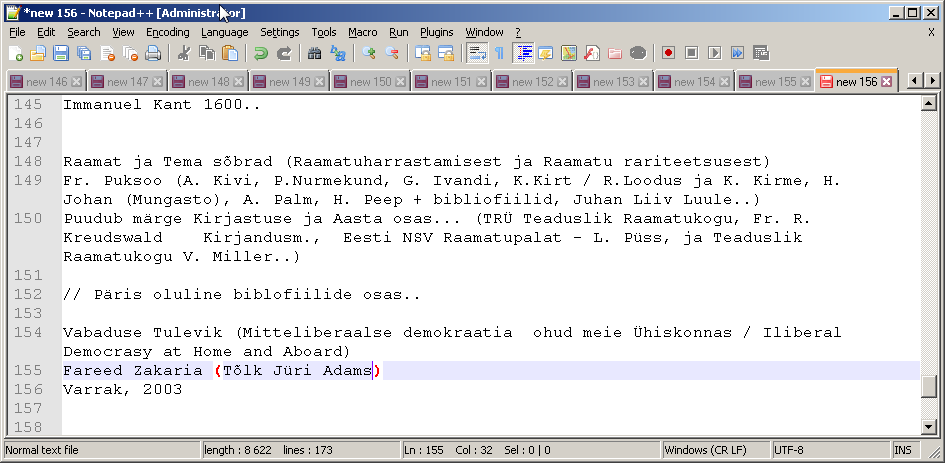The width and height of the screenshot is (945, 463).
Task: Click the Copy icon
Action: 207,53
